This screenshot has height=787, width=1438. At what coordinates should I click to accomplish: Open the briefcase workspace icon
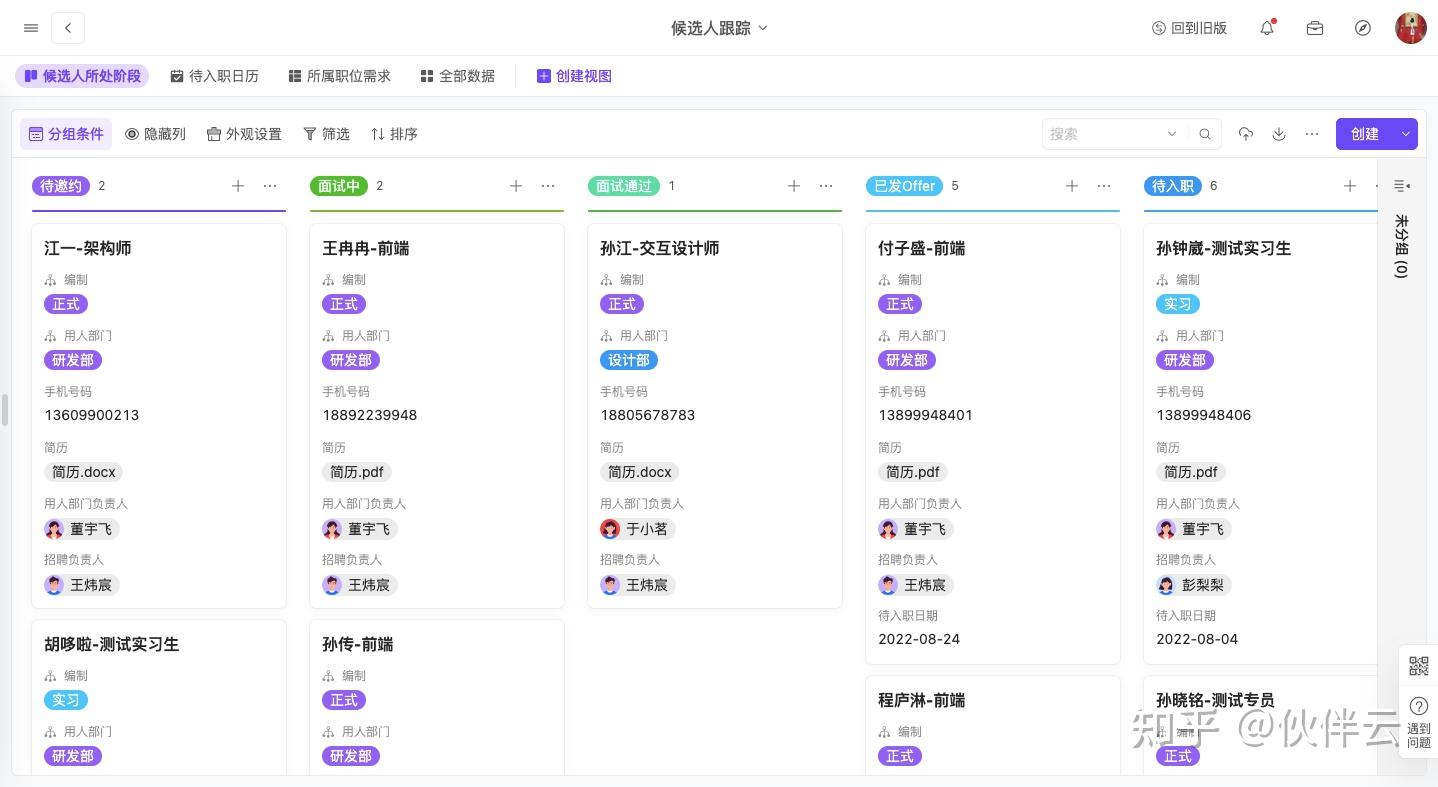tap(1315, 28)
